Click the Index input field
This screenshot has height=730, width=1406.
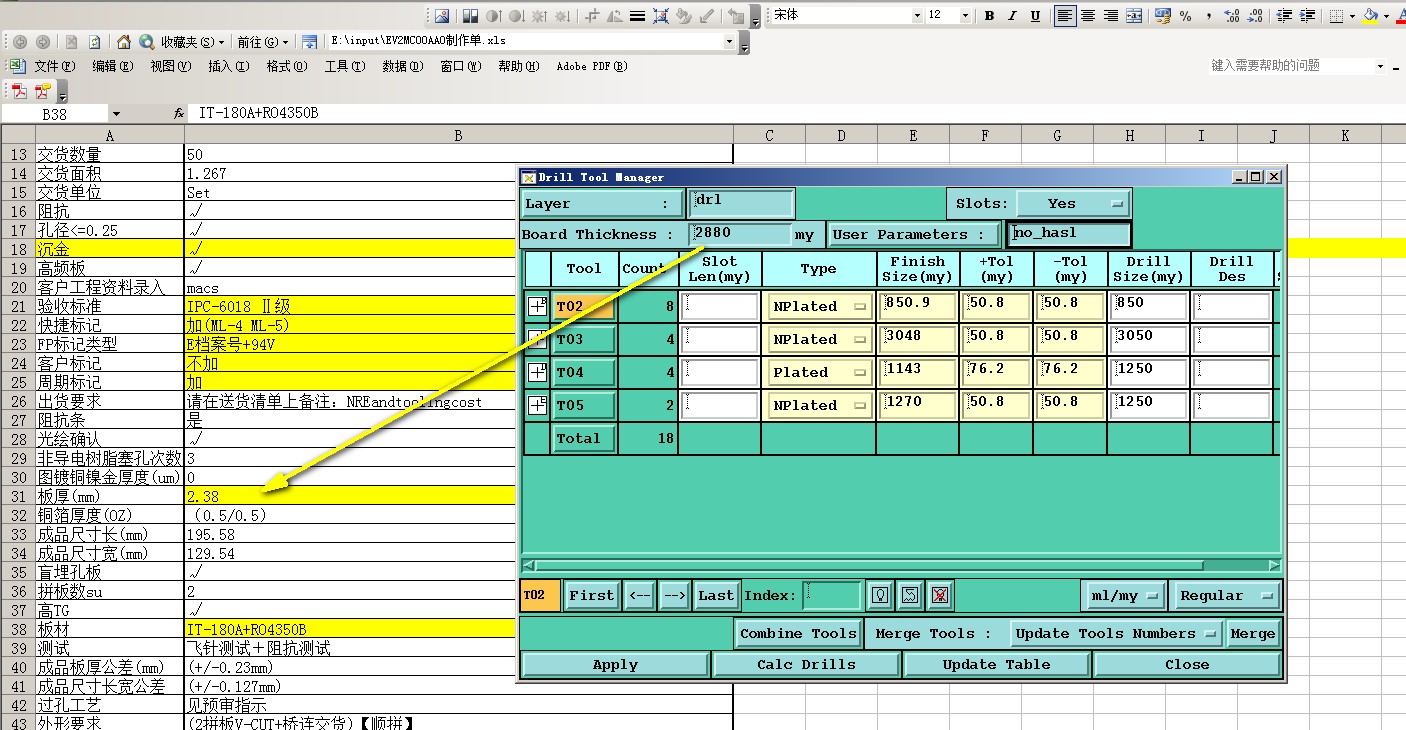[831, 595]
